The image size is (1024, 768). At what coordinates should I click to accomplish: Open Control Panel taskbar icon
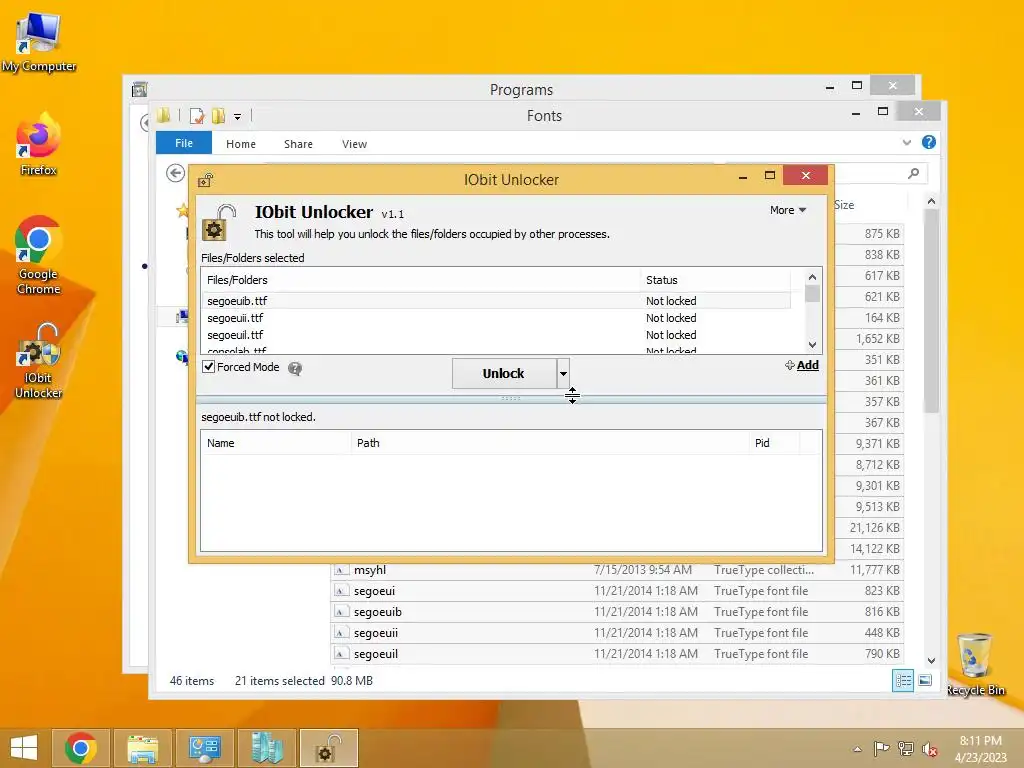204,748
